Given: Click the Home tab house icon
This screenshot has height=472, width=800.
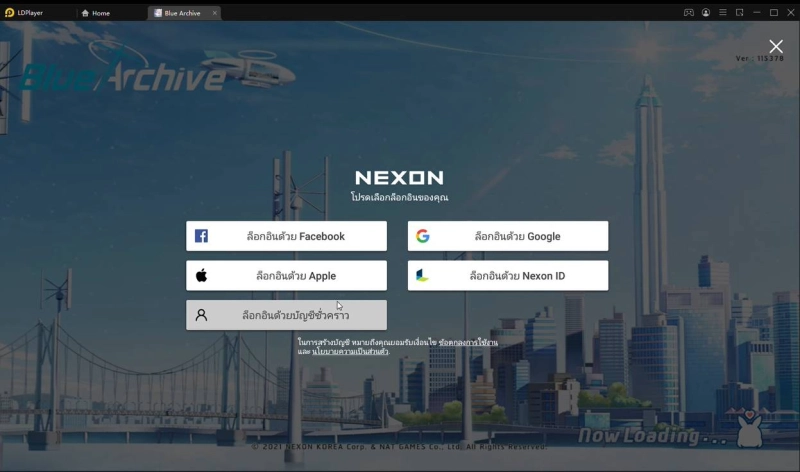Looking at the screenshot, I should [85, 13].
